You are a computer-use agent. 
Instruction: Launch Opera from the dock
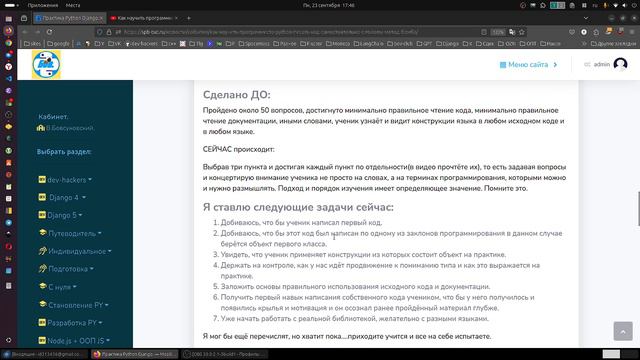pyautogui.click(x=9, y=247)
